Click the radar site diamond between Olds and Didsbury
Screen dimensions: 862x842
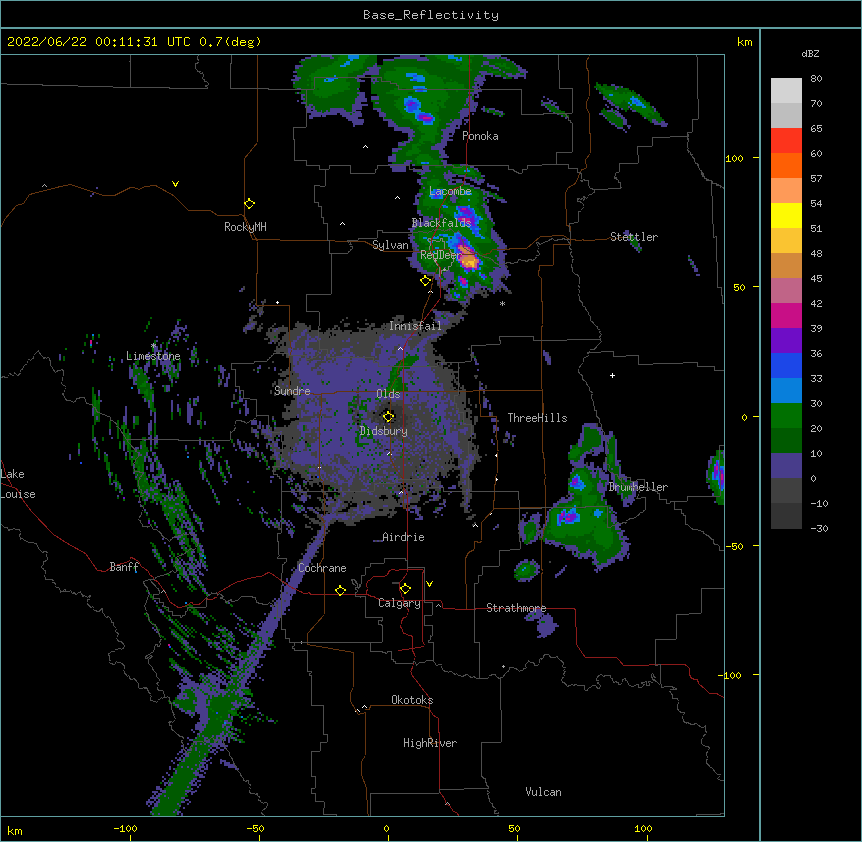(x=389, y=416)
